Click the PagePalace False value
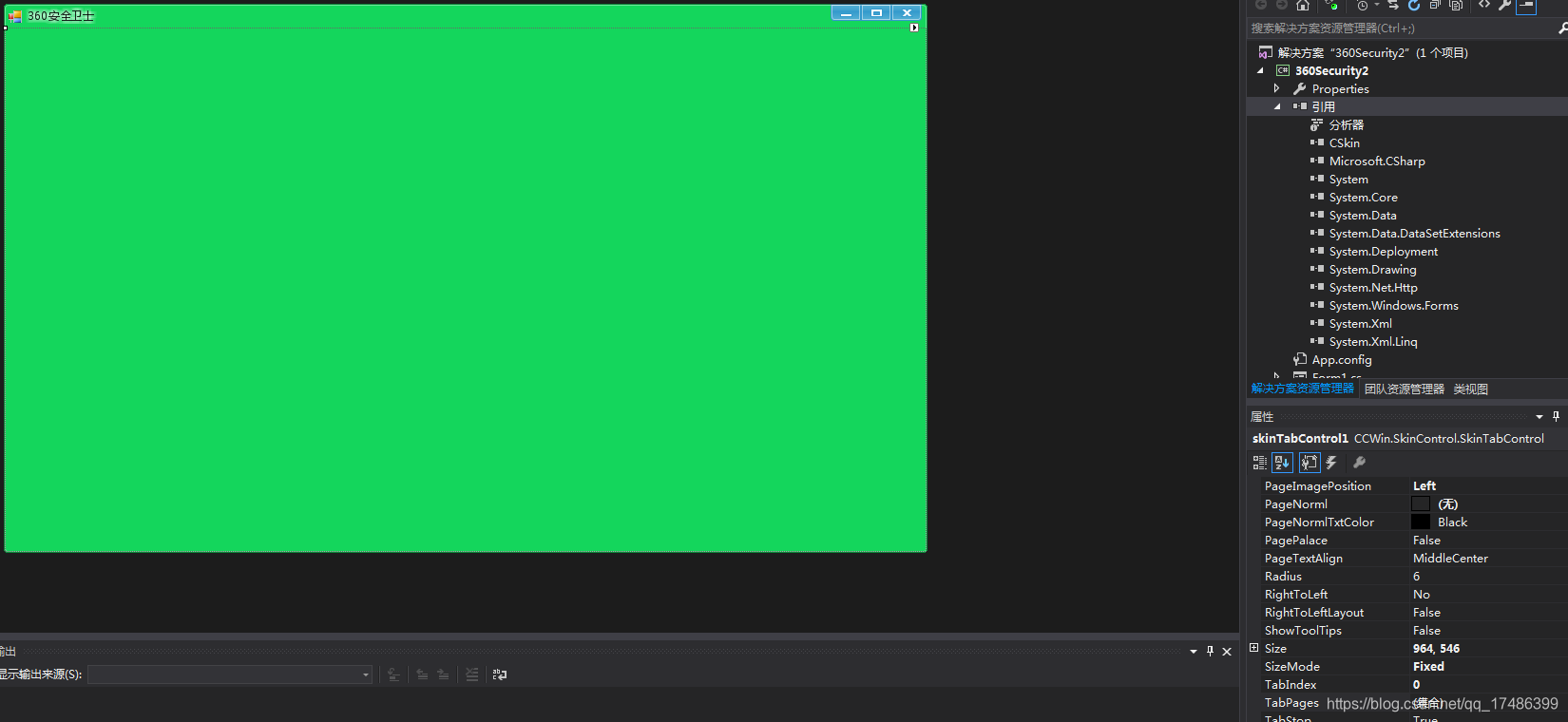The height and width of the screenshot is (722, 1568). 1426,541
